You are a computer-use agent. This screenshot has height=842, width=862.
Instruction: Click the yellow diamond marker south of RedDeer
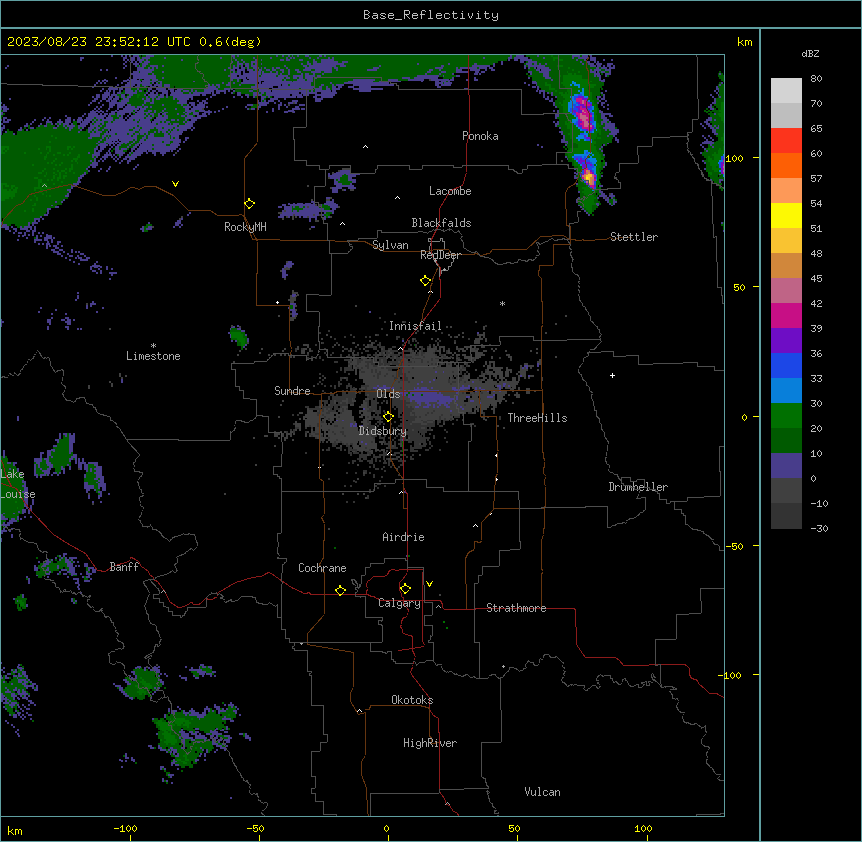coord(425,281)
